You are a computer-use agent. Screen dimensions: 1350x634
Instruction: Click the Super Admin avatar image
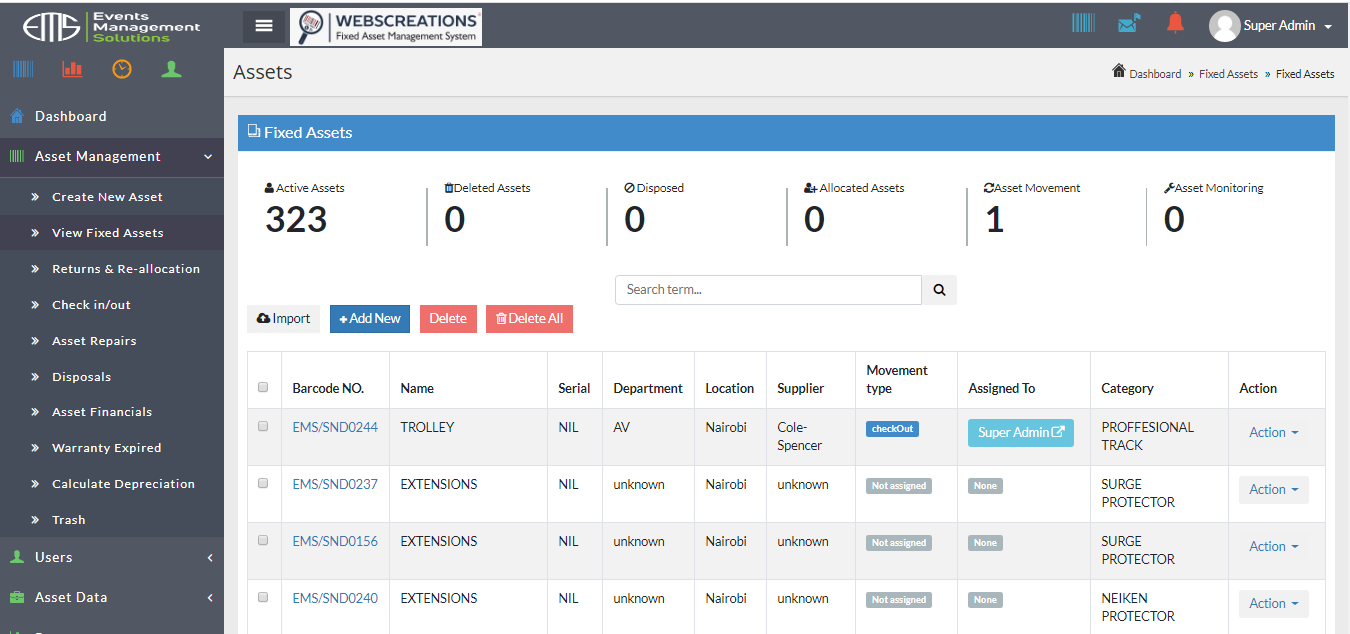[x=1224, y=26]
